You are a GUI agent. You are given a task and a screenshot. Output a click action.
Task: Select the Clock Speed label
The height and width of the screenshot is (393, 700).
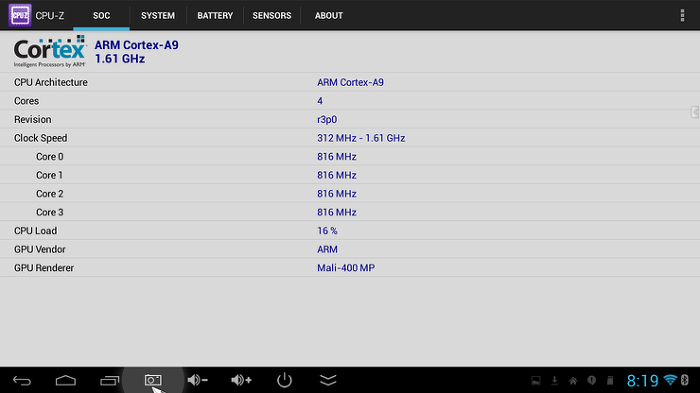pyautogui.click(x=41, y=138)
